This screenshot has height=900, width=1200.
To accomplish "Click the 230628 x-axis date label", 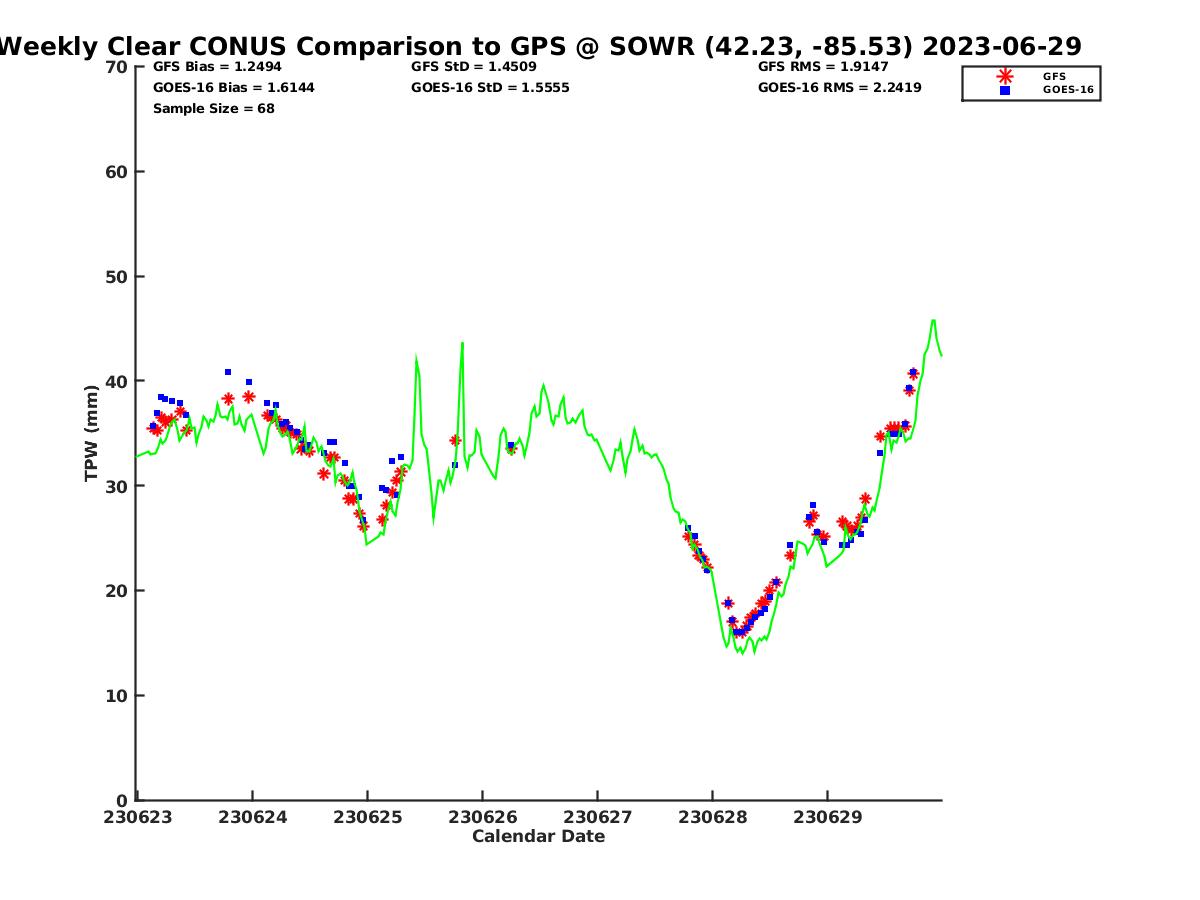I will (x=712, y=817).
